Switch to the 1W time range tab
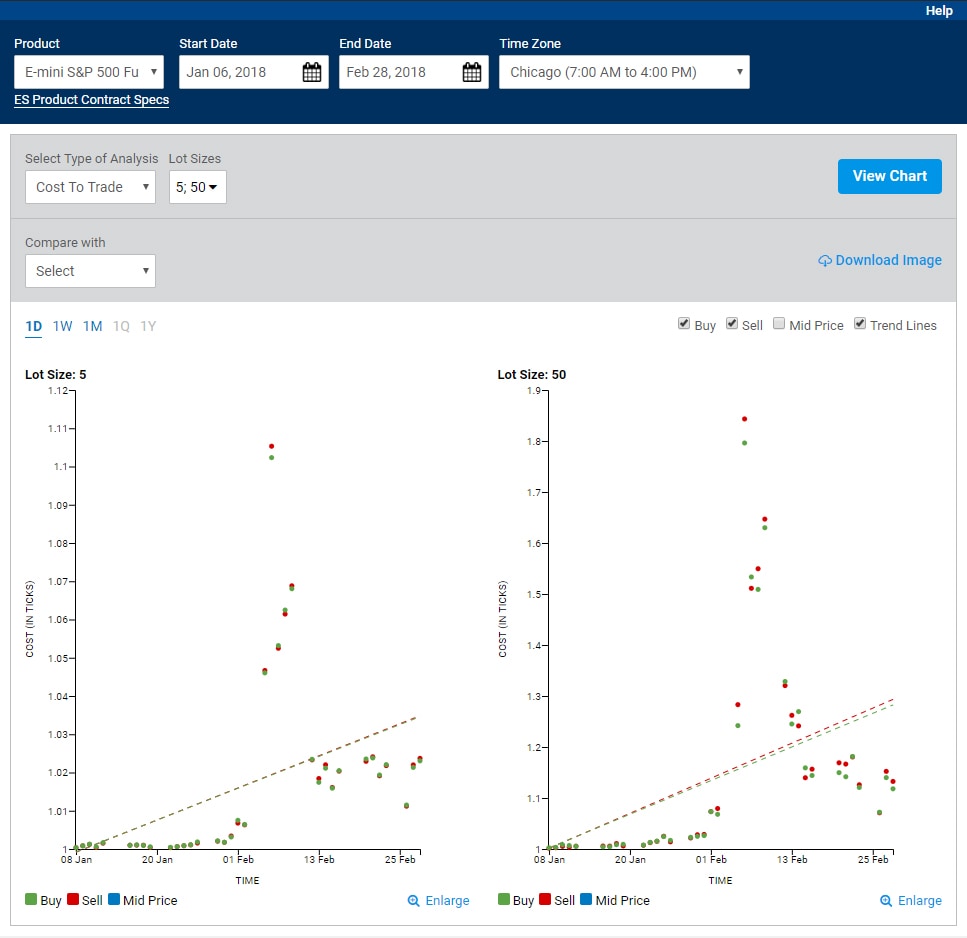This screenshot has height=938, width=967. tap(62, 326)
